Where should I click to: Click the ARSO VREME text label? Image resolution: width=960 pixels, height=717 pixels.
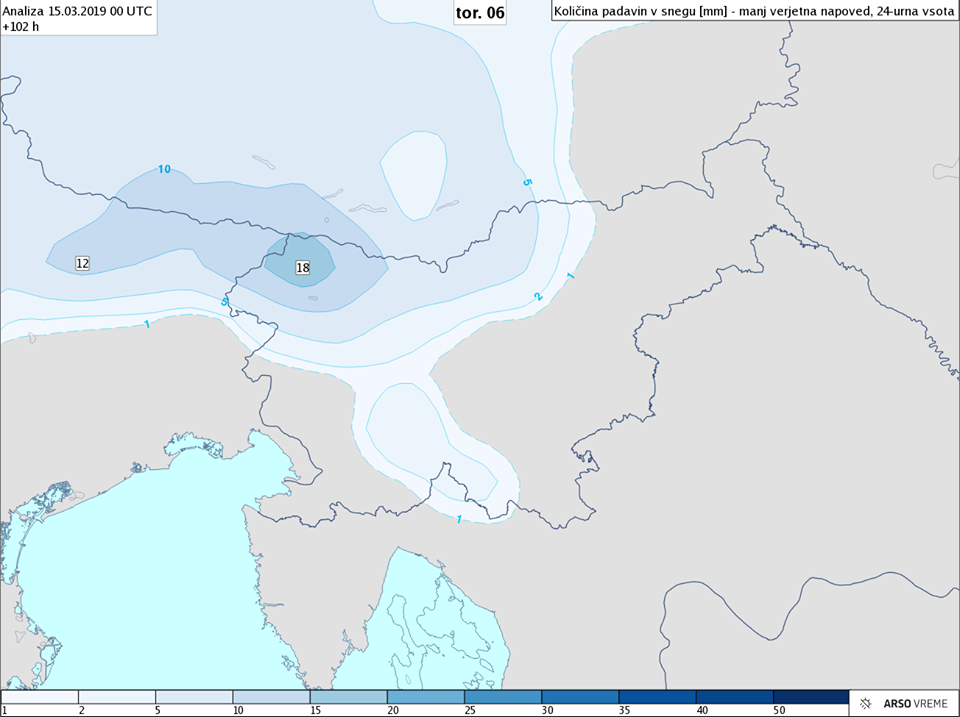pos(914,704)
